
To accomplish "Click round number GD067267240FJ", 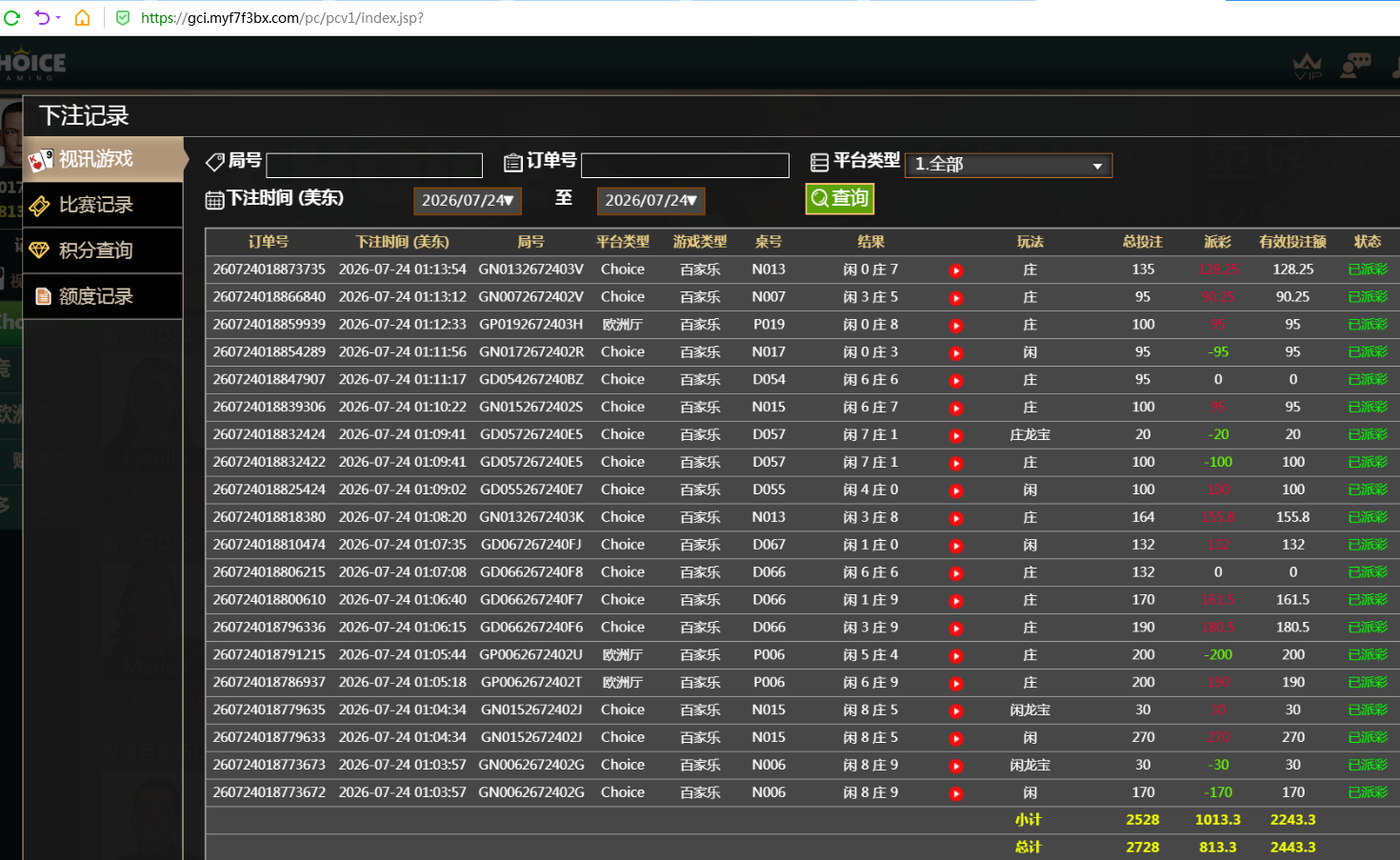I will pyautogui.click(x=530, y=545).
